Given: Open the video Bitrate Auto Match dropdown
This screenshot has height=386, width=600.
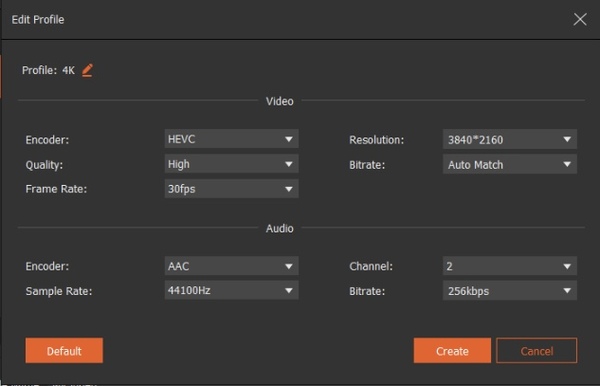Looking at the screenshot, I should click(510, 164).
